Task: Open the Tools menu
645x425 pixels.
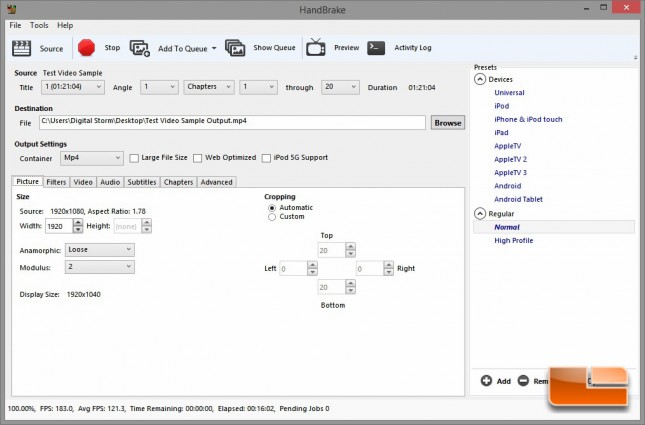Action: [x=39, y=26]
